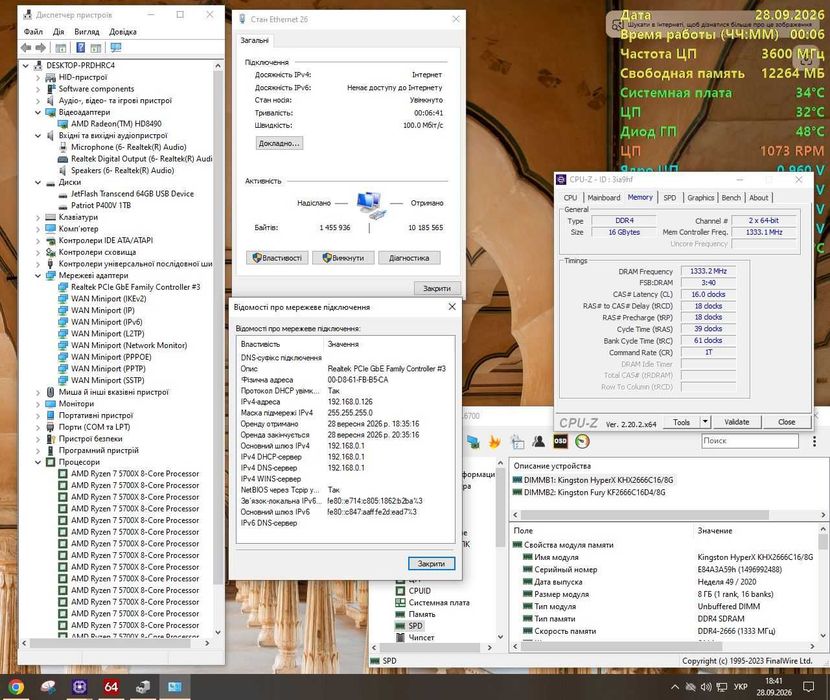Open the AIDA64 report toolbar icon

coord(517,441)
